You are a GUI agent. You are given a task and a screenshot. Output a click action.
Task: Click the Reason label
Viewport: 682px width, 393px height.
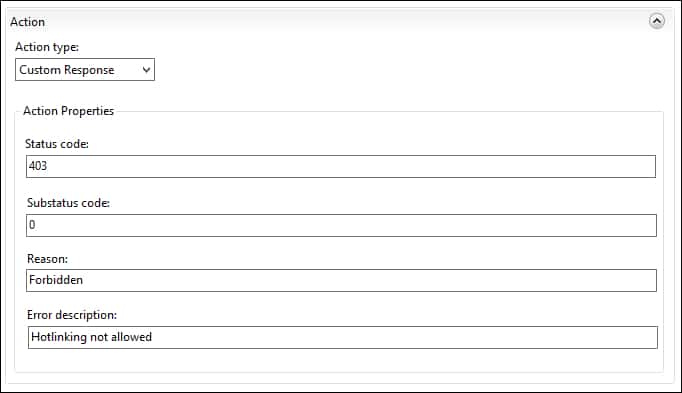click(47, 259)
